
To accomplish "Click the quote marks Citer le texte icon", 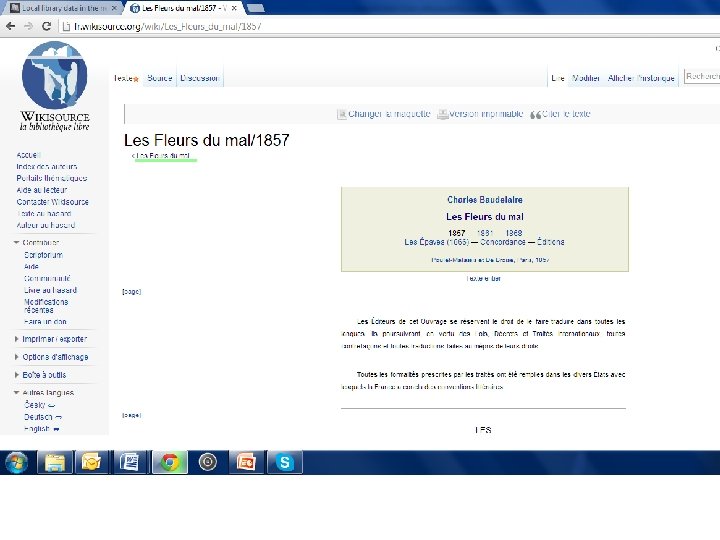I will 535,114.
